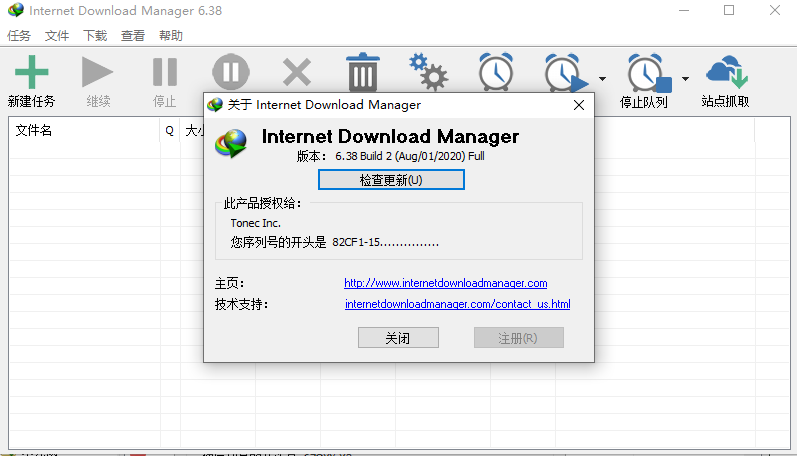Click the Stop pause-bars icon
This screenshot has width=797, height=456.
[x=165, y=72]
